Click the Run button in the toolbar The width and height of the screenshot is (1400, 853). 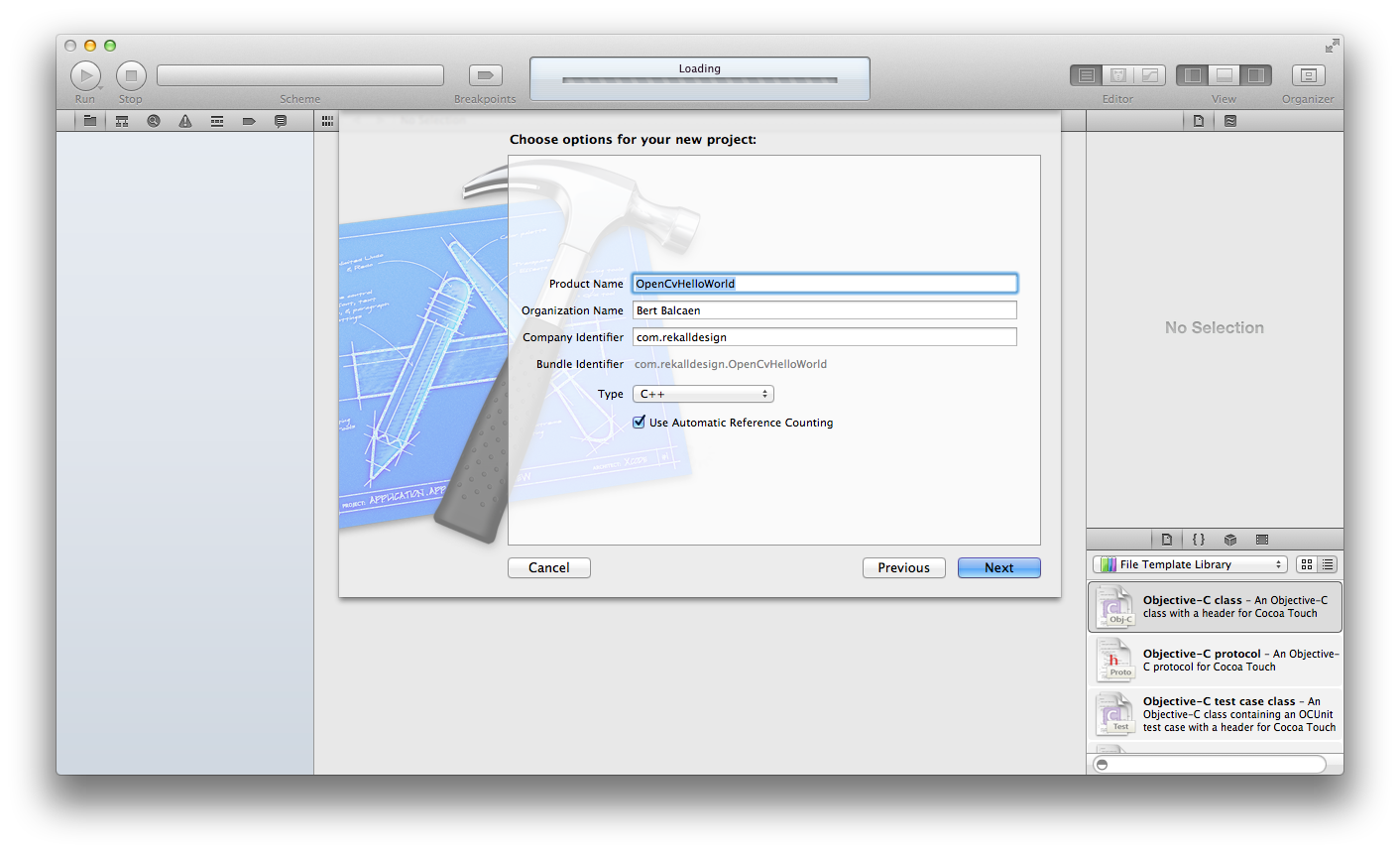pos(85,75)
